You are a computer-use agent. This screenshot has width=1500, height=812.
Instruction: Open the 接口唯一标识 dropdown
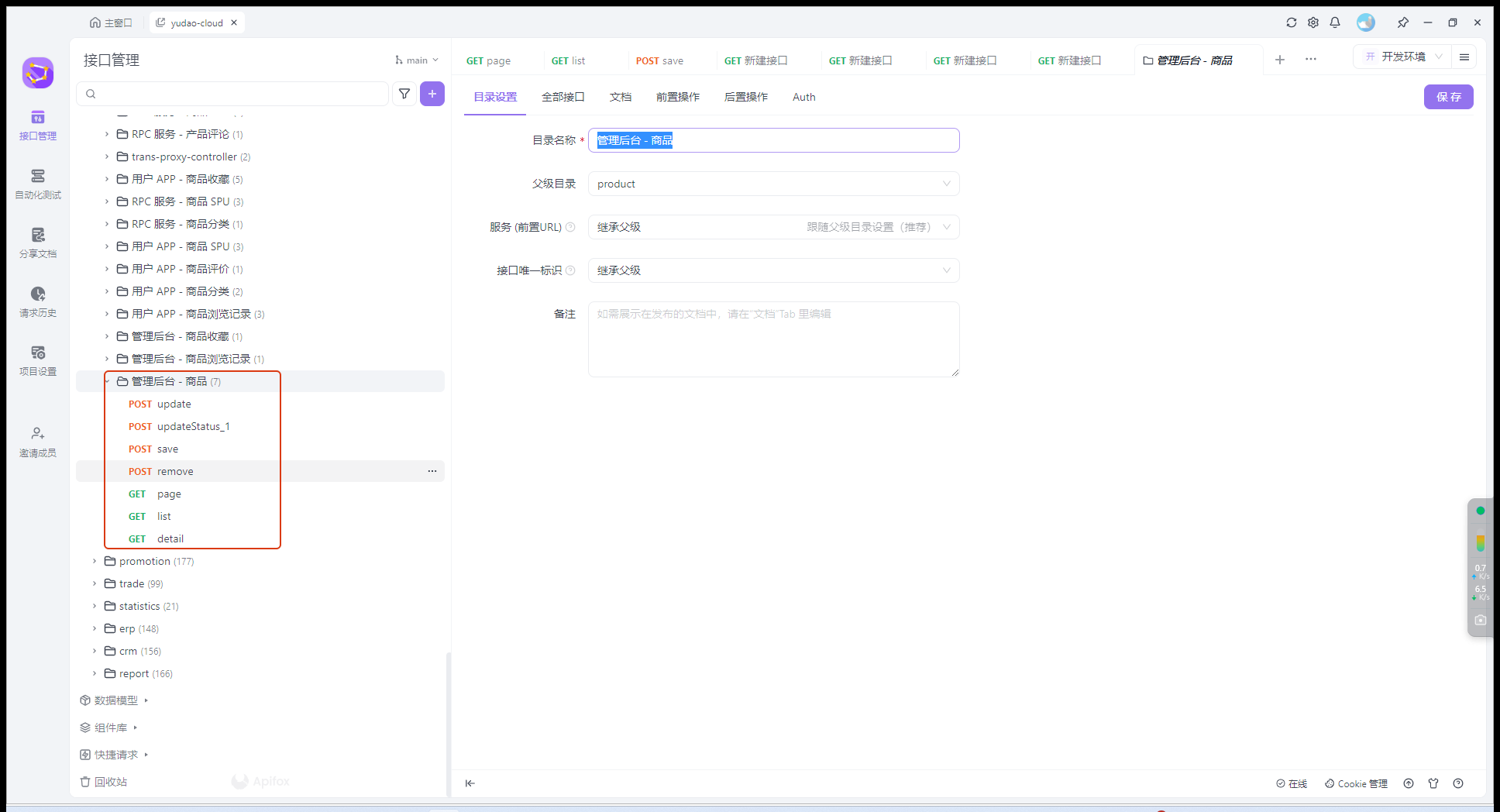[773, 270]
